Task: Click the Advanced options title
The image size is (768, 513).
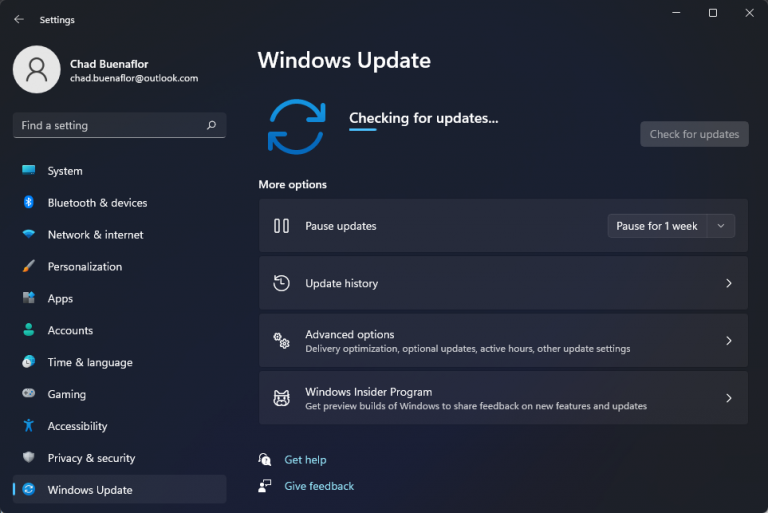Action: (350, 334)
